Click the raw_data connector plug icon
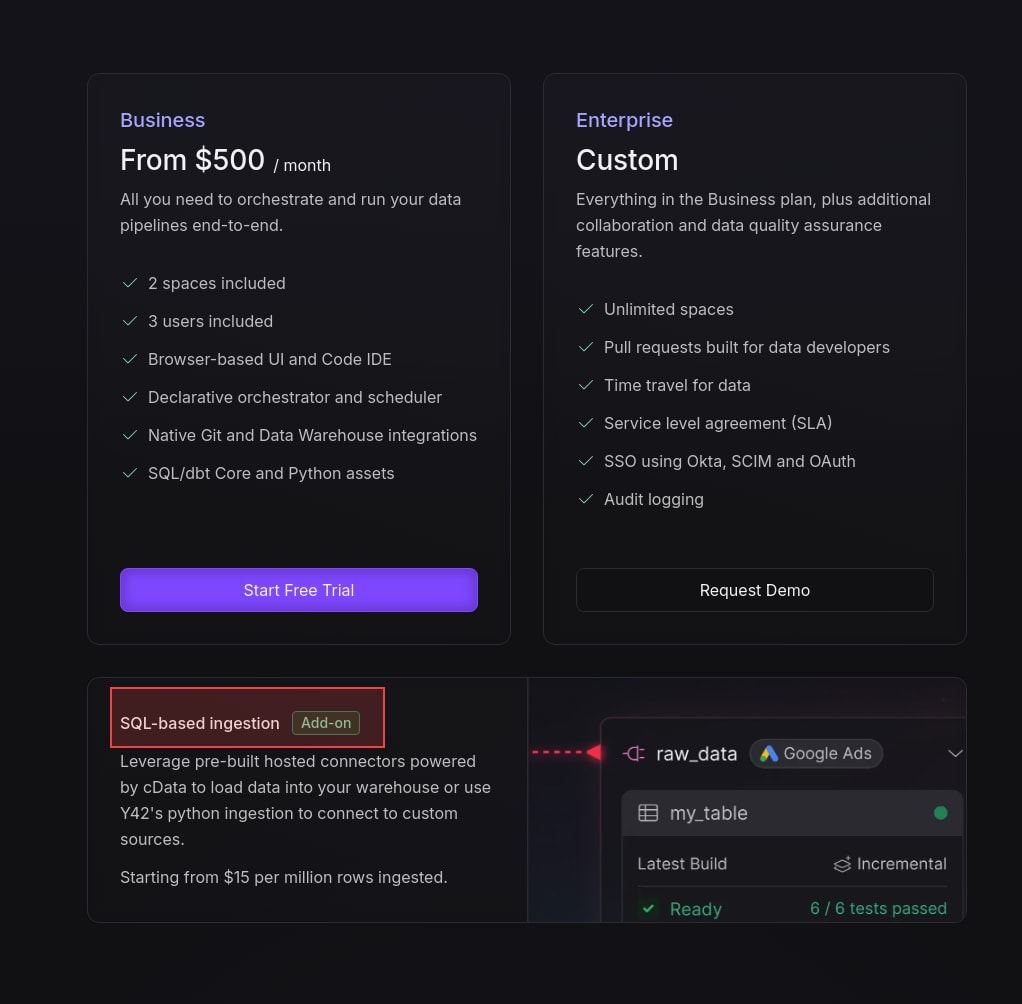The width and height of the screenshot is (1022, 1004). click(x=634, y=754)
